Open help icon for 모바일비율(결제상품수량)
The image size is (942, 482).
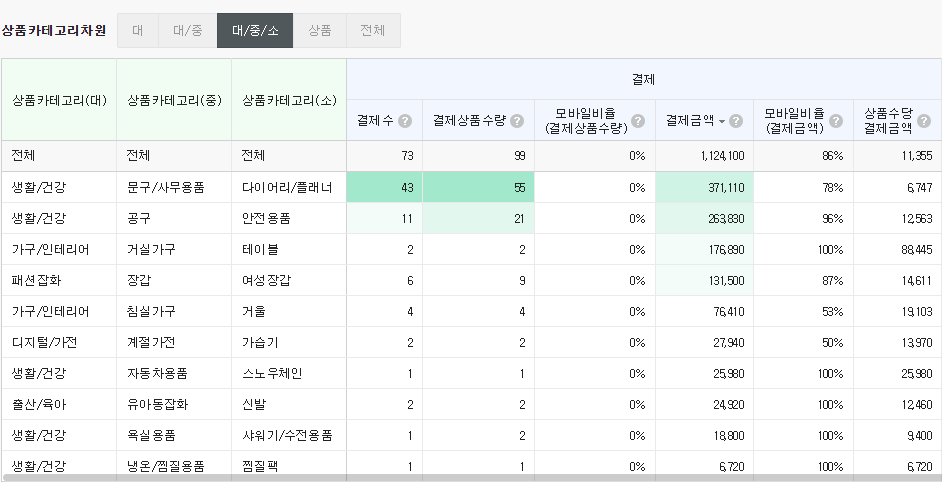[638, 121]
